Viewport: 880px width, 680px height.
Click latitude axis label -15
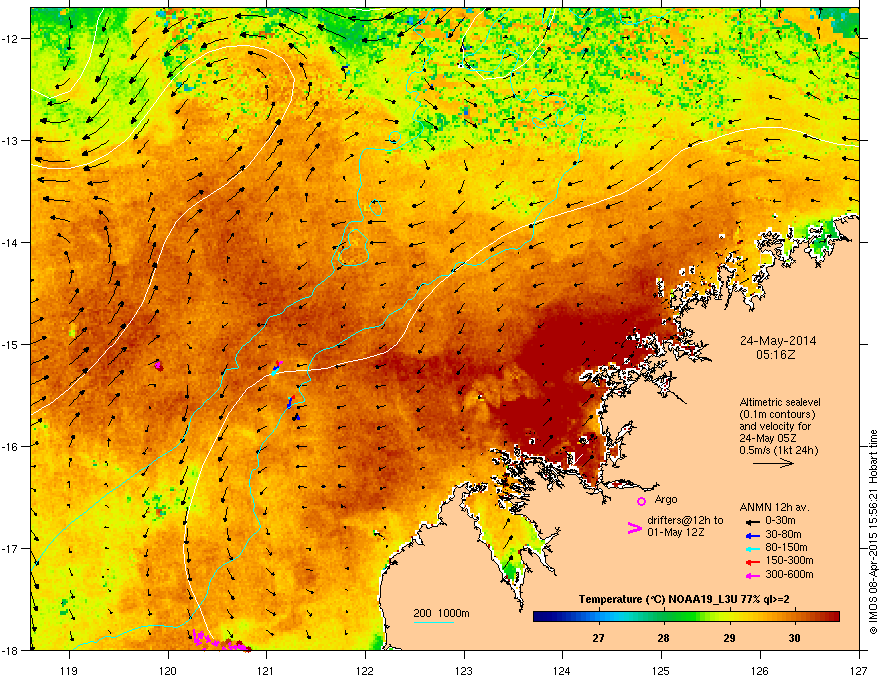tap(10, 344)
